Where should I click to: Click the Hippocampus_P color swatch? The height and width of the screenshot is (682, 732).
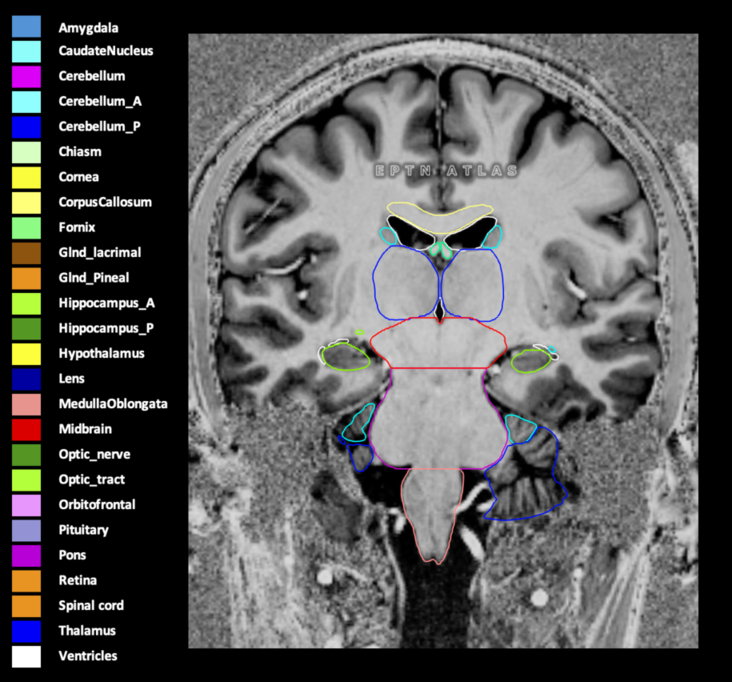[x=26, y=329]
